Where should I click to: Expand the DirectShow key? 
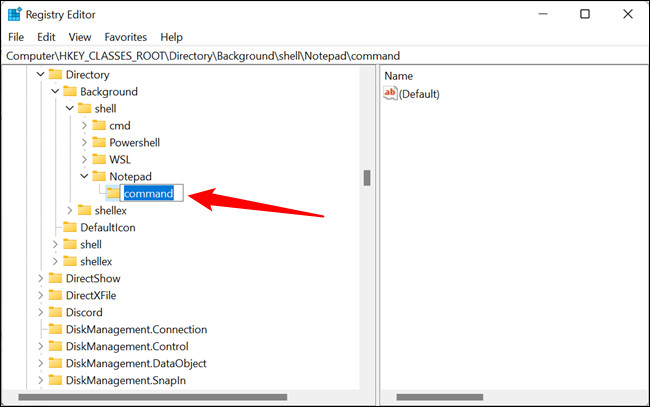tap(40, 279)
